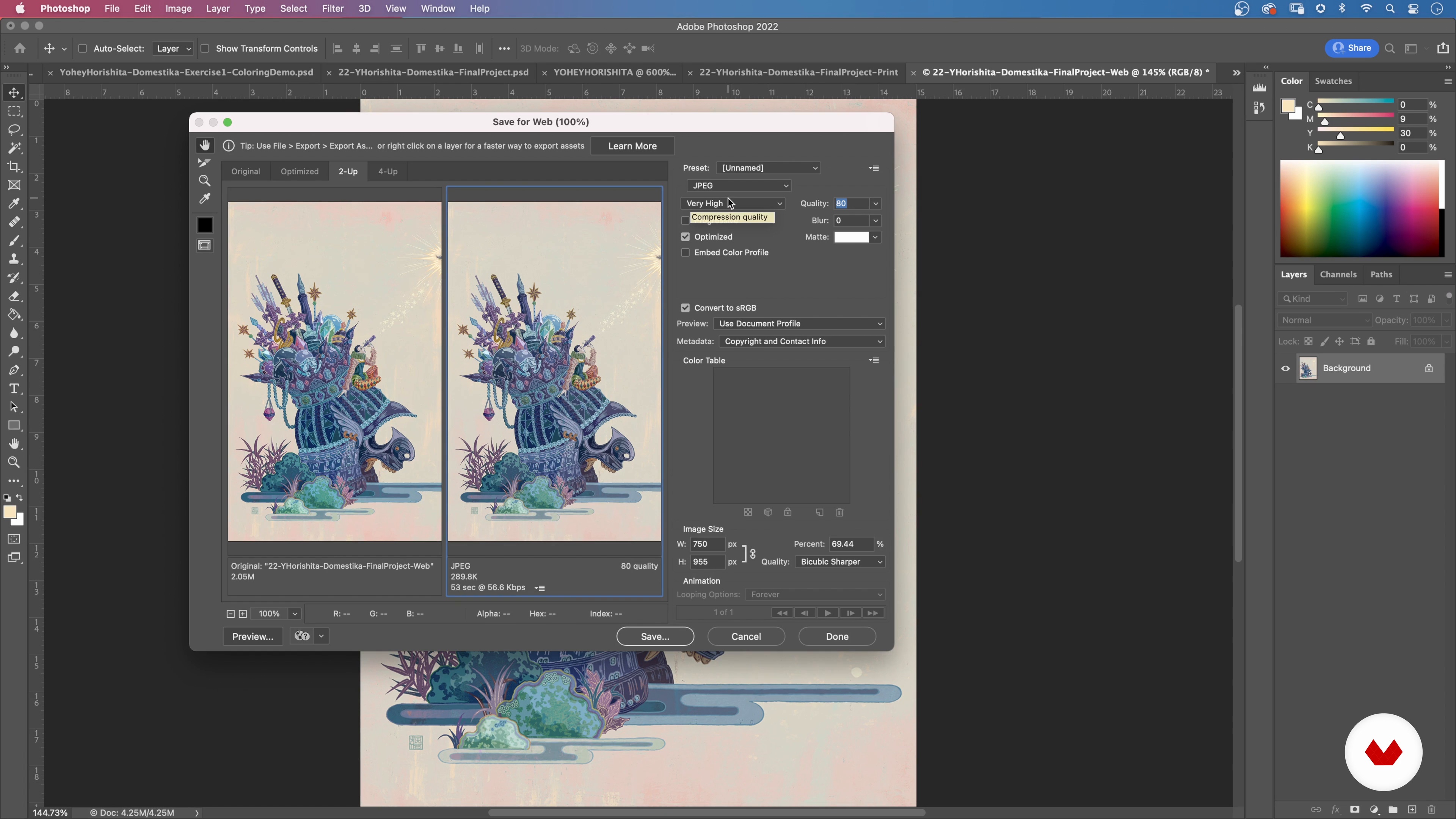Click the Learn More button
1456x819 pixels.
click(x=632, y=146)
